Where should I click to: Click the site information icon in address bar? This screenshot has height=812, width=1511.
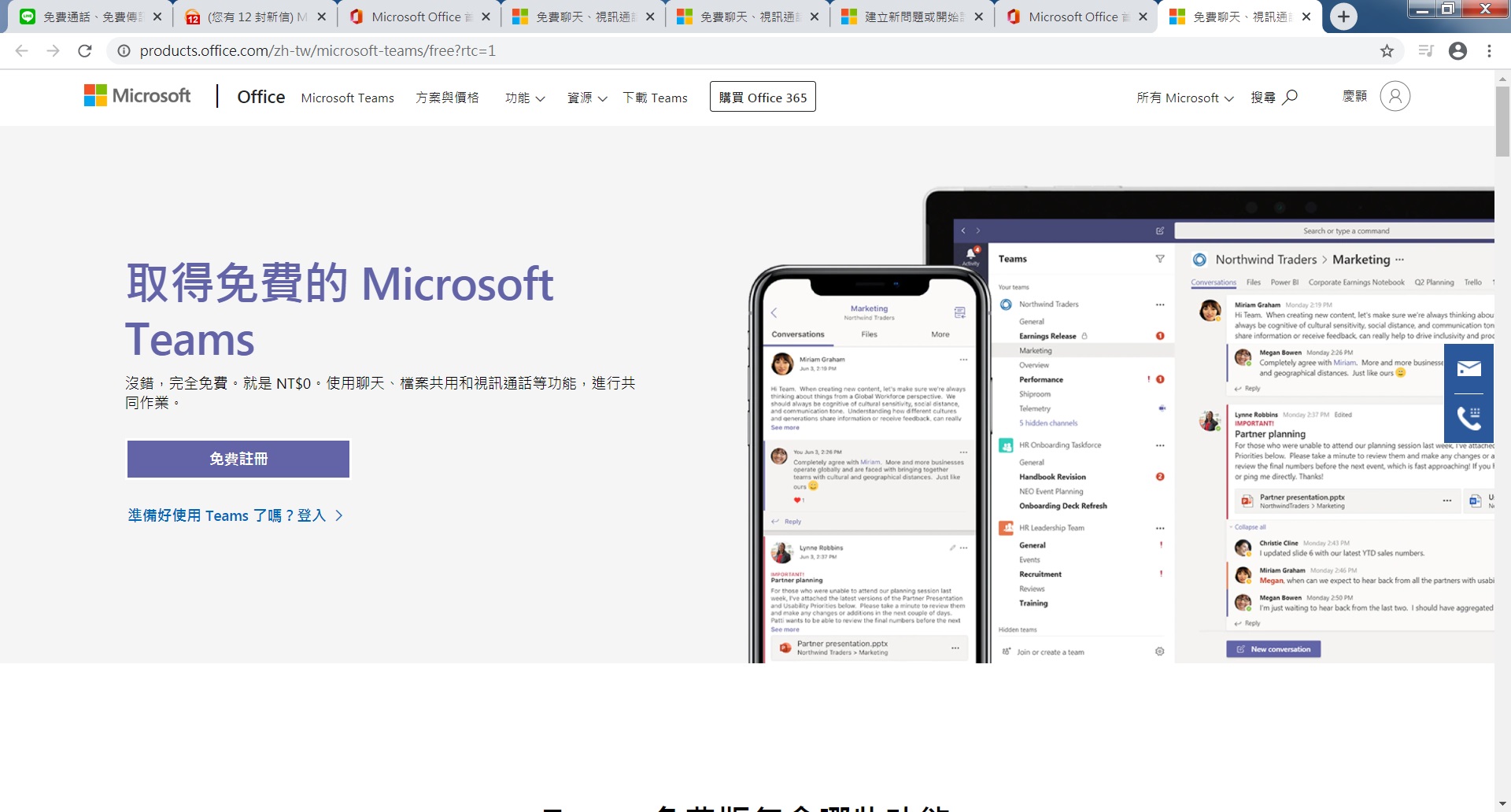124,51
